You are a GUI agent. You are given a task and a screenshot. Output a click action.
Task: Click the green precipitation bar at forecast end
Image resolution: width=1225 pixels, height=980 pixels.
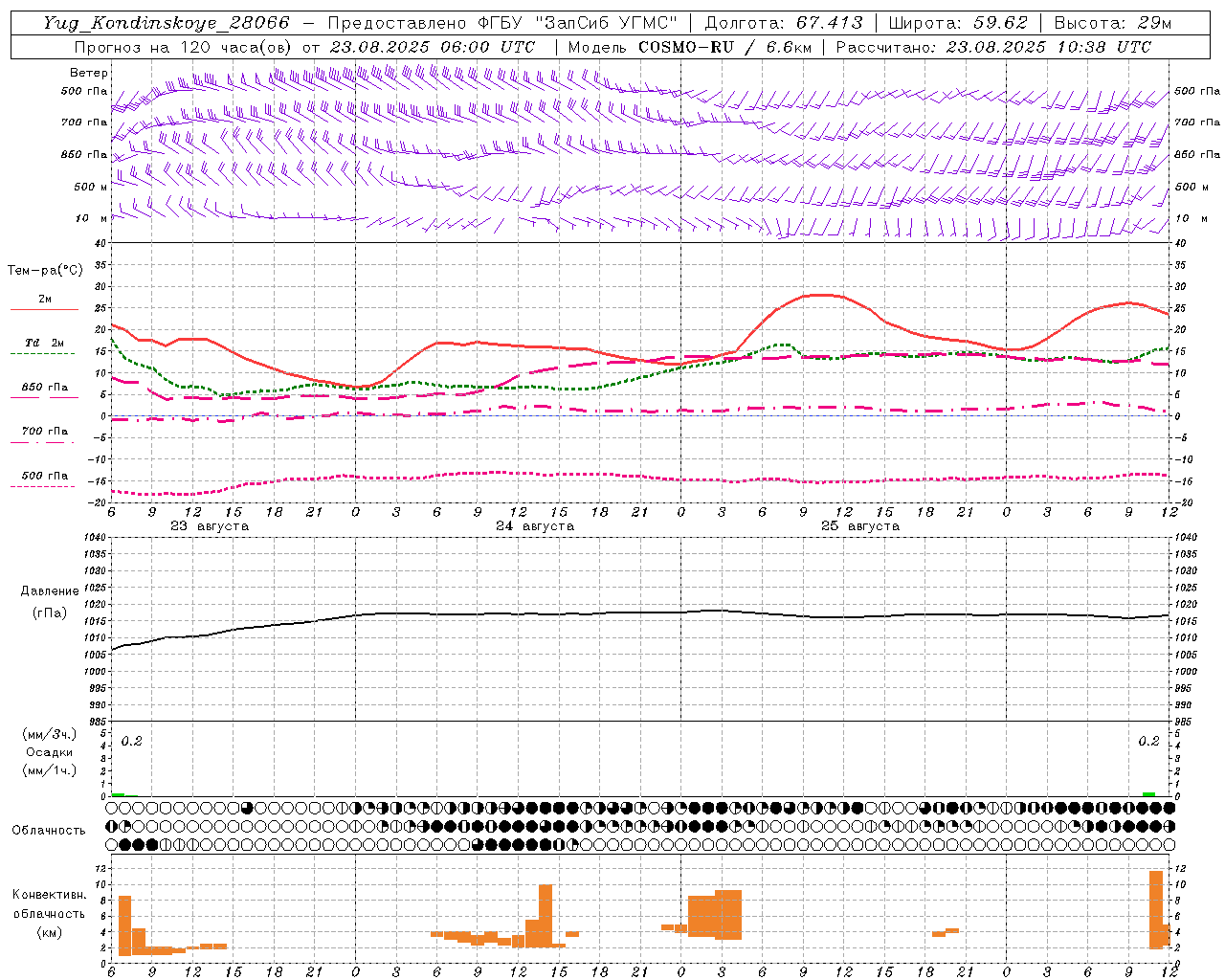[x=1148, y=793]
